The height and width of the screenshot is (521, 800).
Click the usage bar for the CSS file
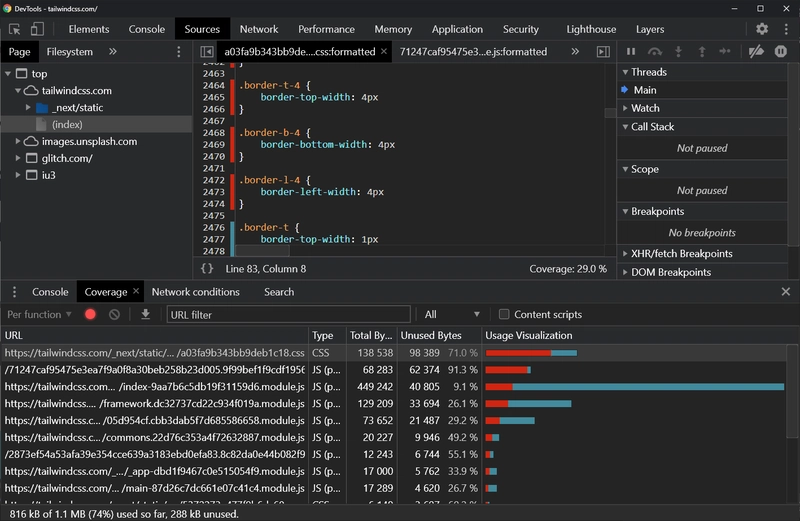tap(531, 353)
